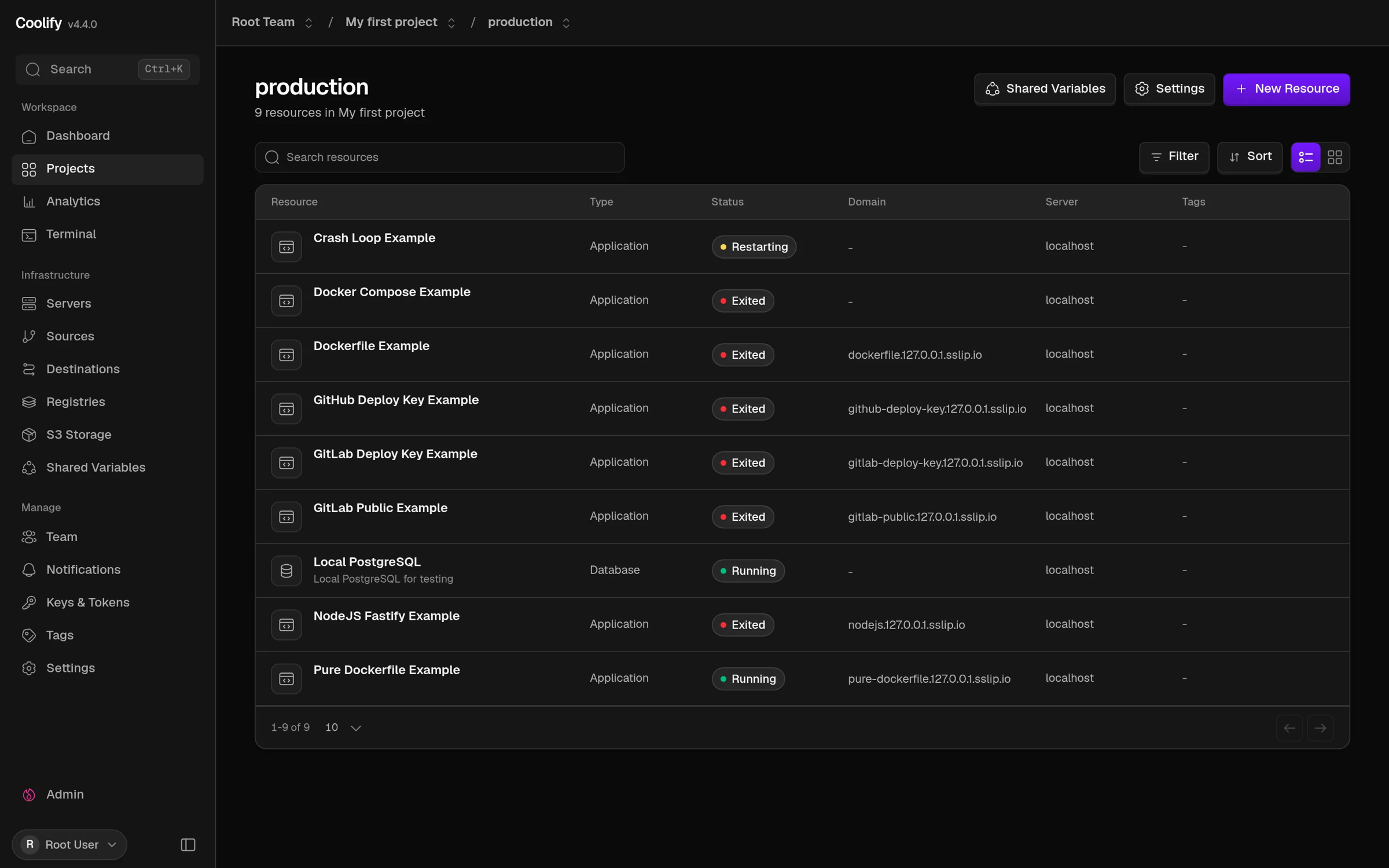The width and height of the screenshot is (1389, 868).
Task: Open the rows-per-page dropdown showing 10
Action: click(x=343, y=728)
